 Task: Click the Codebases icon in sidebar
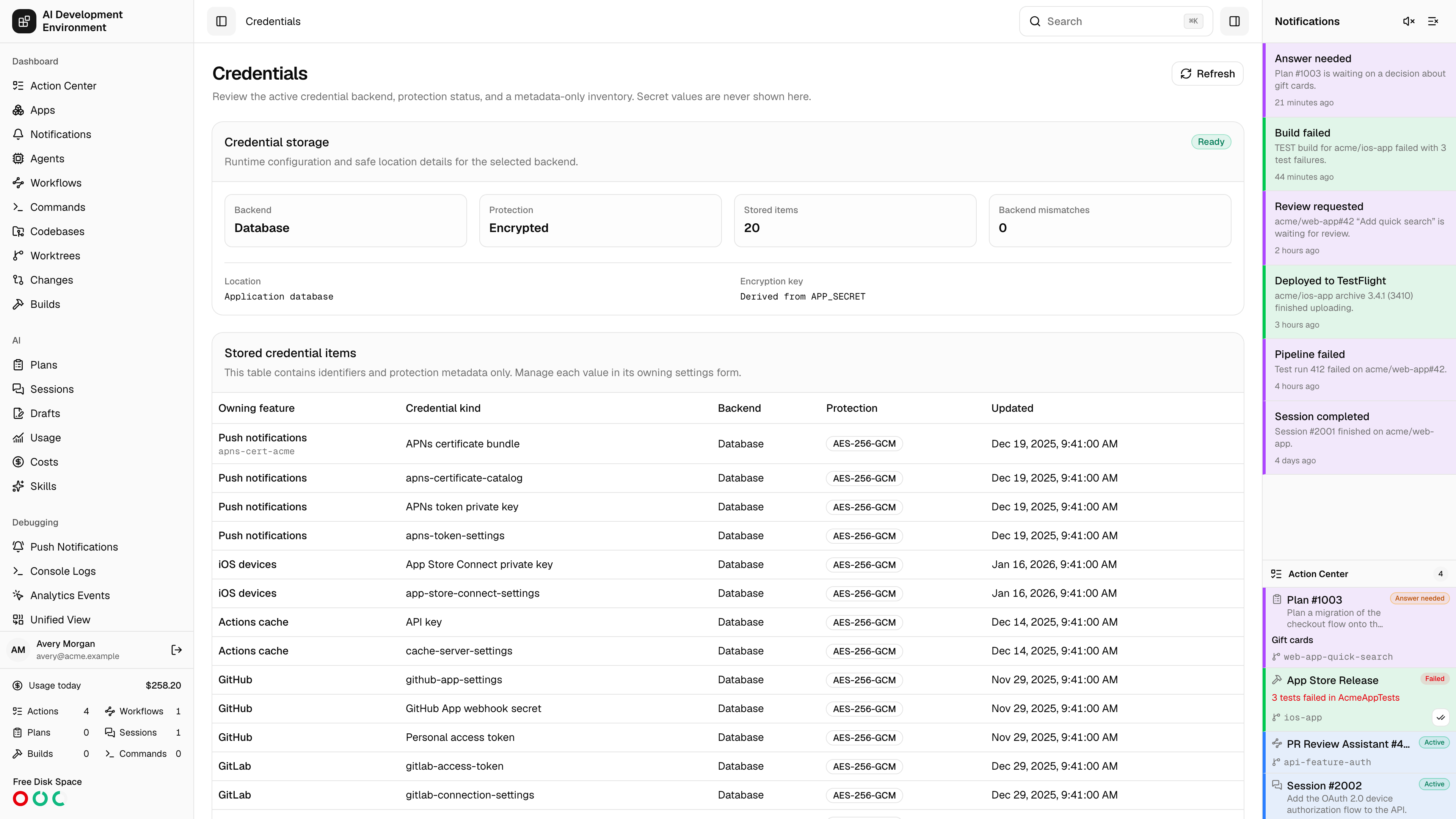[x=18, y=232]
